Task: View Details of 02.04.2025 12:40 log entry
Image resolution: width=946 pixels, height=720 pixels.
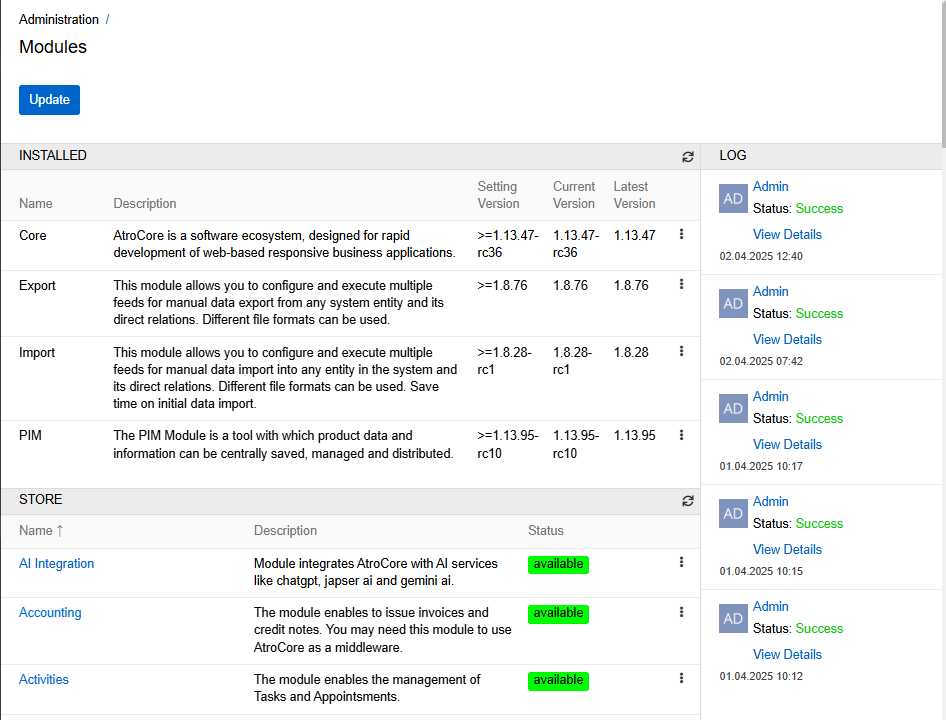Action: pos(787,235)
